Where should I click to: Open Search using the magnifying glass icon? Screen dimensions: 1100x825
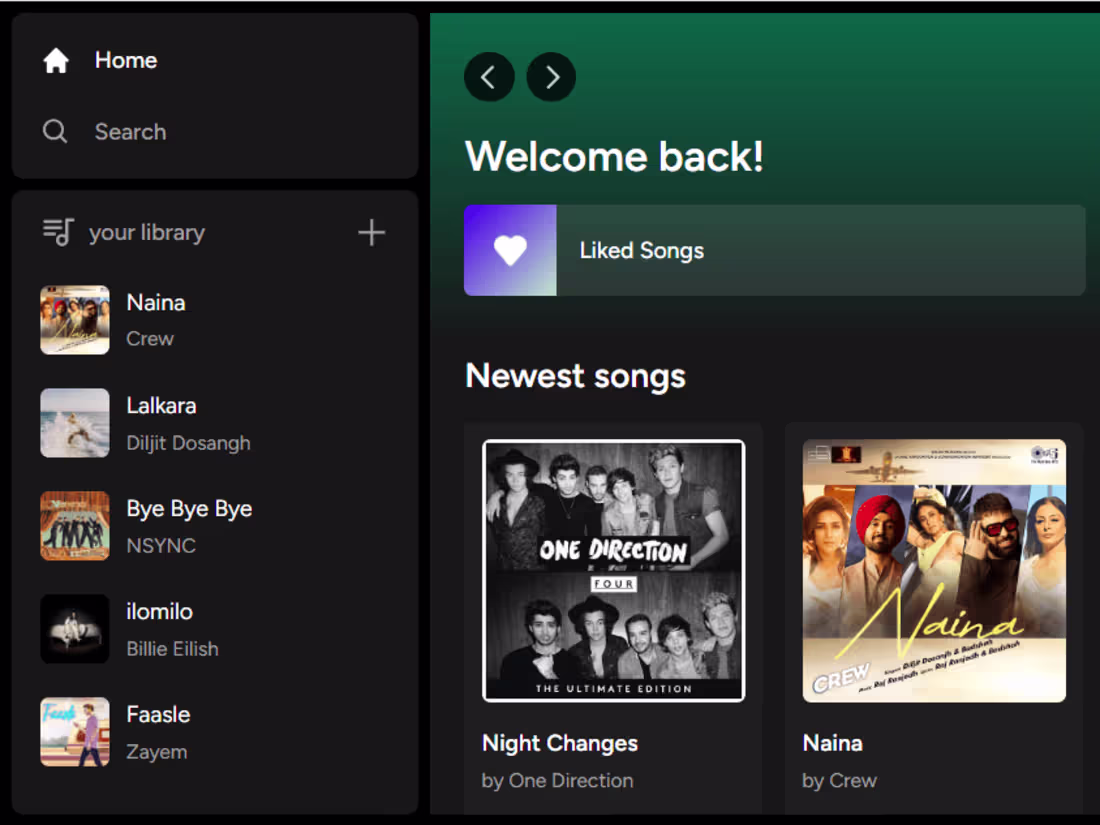pos(55,131)
